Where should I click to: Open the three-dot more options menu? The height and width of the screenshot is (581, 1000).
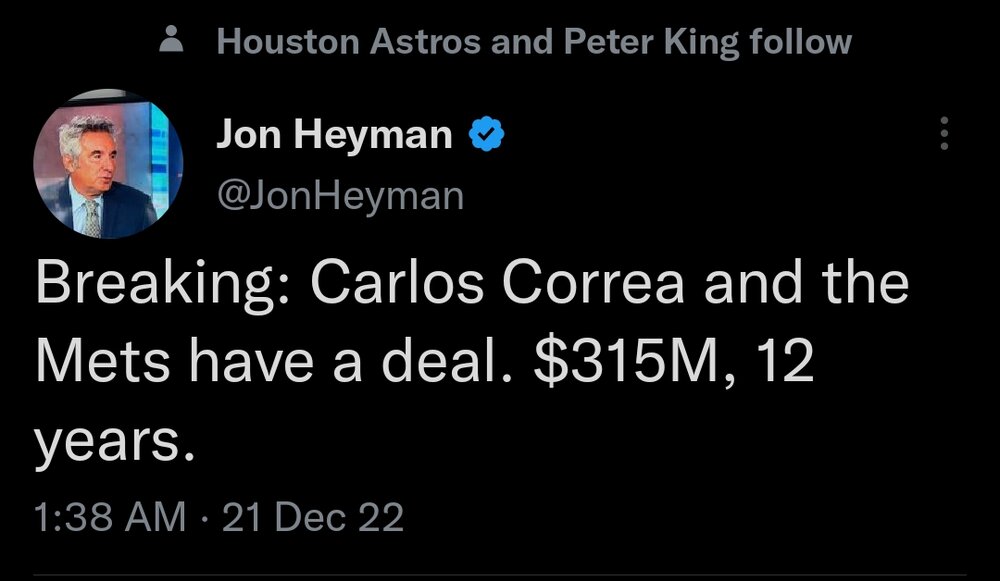pos(943,134)
